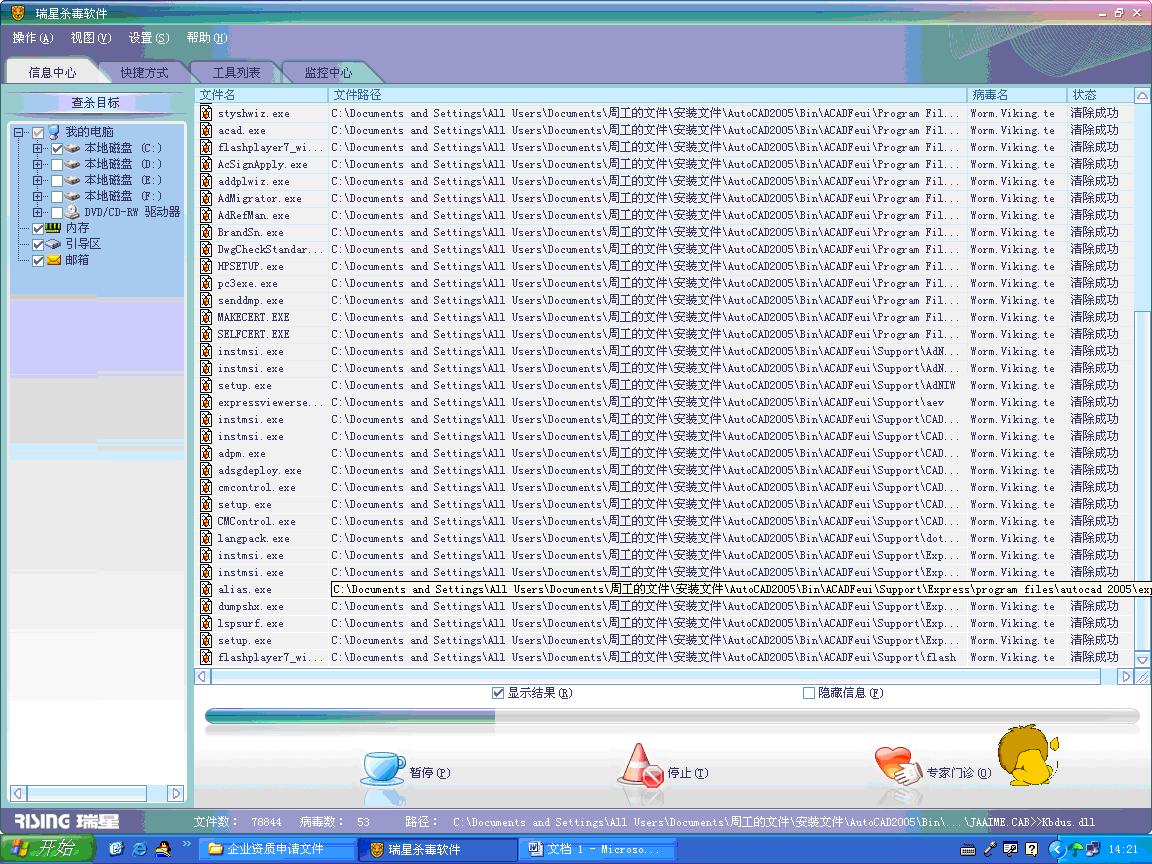Click the stop cone icon
The image size is (1152, 864).
641,766
